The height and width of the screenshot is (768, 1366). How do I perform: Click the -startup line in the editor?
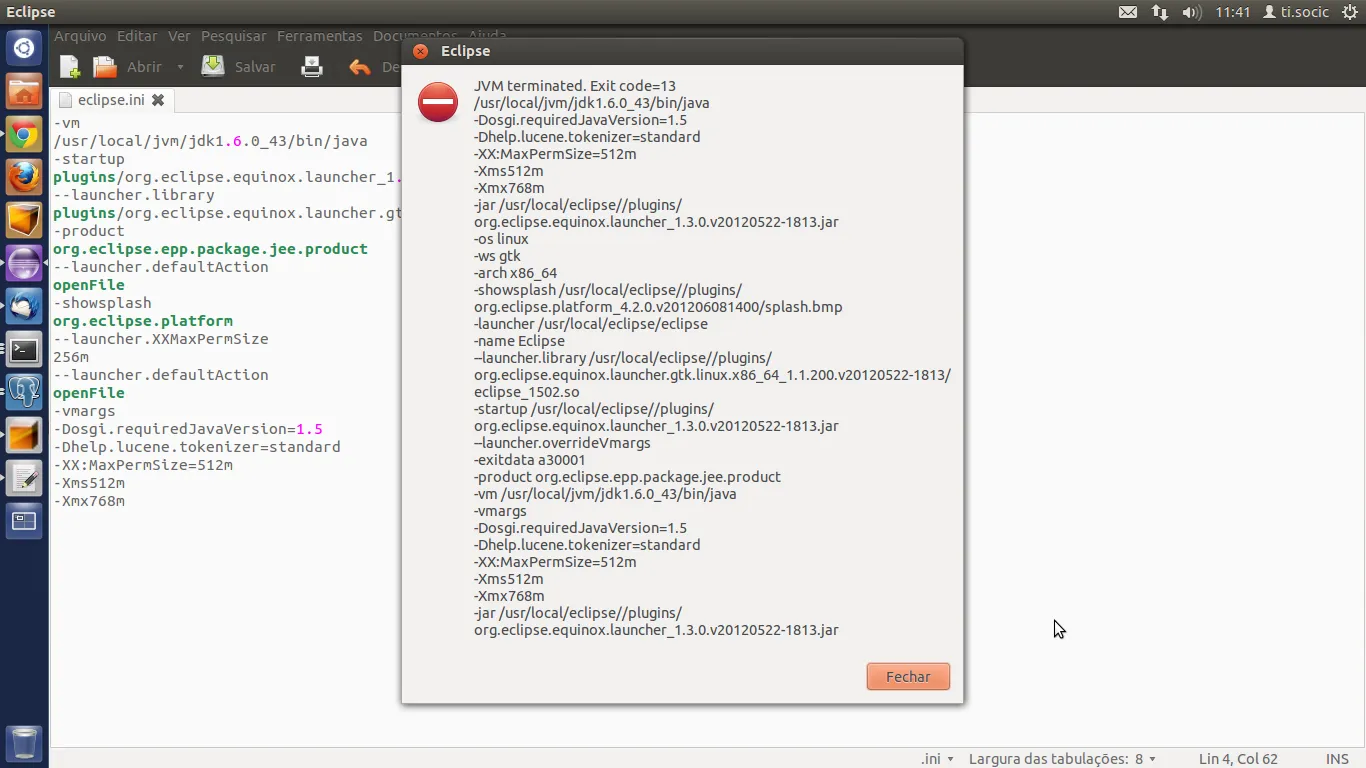click(x=89, y=159)
